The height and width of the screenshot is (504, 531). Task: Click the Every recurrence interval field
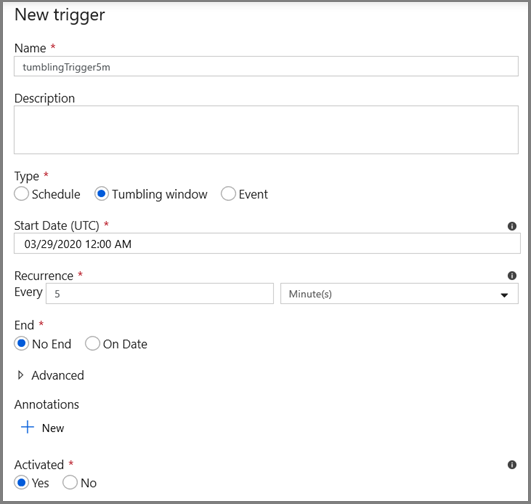[x=160, y=294]
